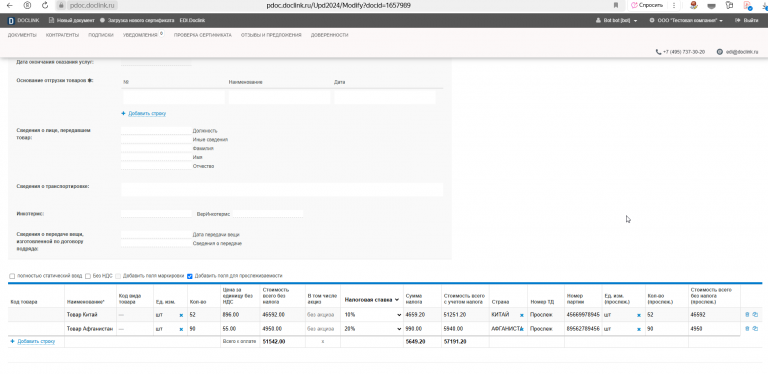Open the browser three-dots menu
The width and height of the screenshot is (768, 374).
674,5
